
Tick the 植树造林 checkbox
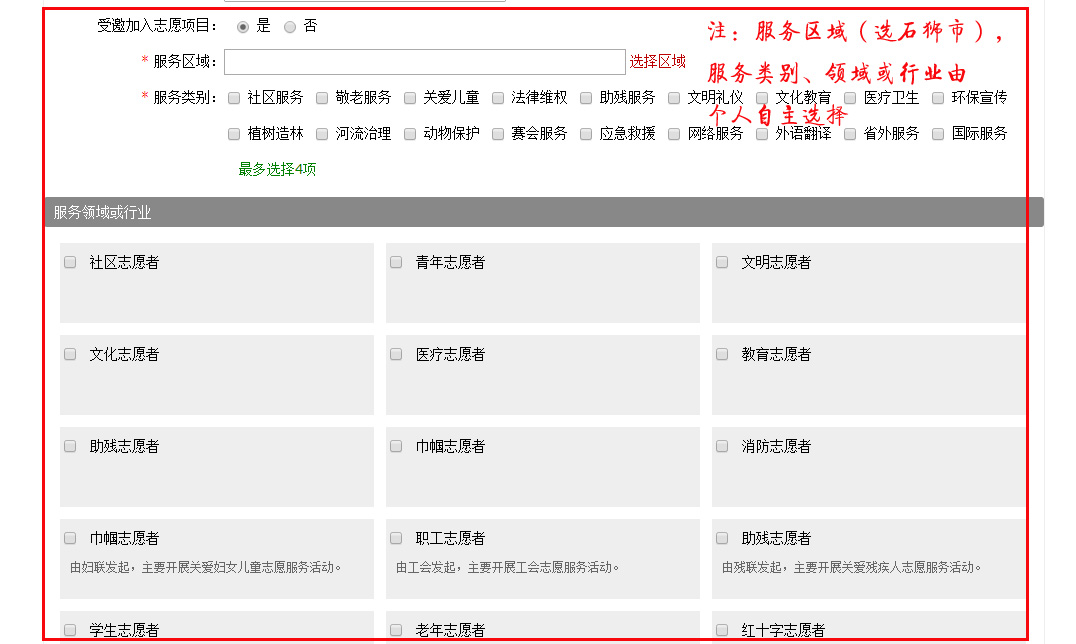point(234,134)
